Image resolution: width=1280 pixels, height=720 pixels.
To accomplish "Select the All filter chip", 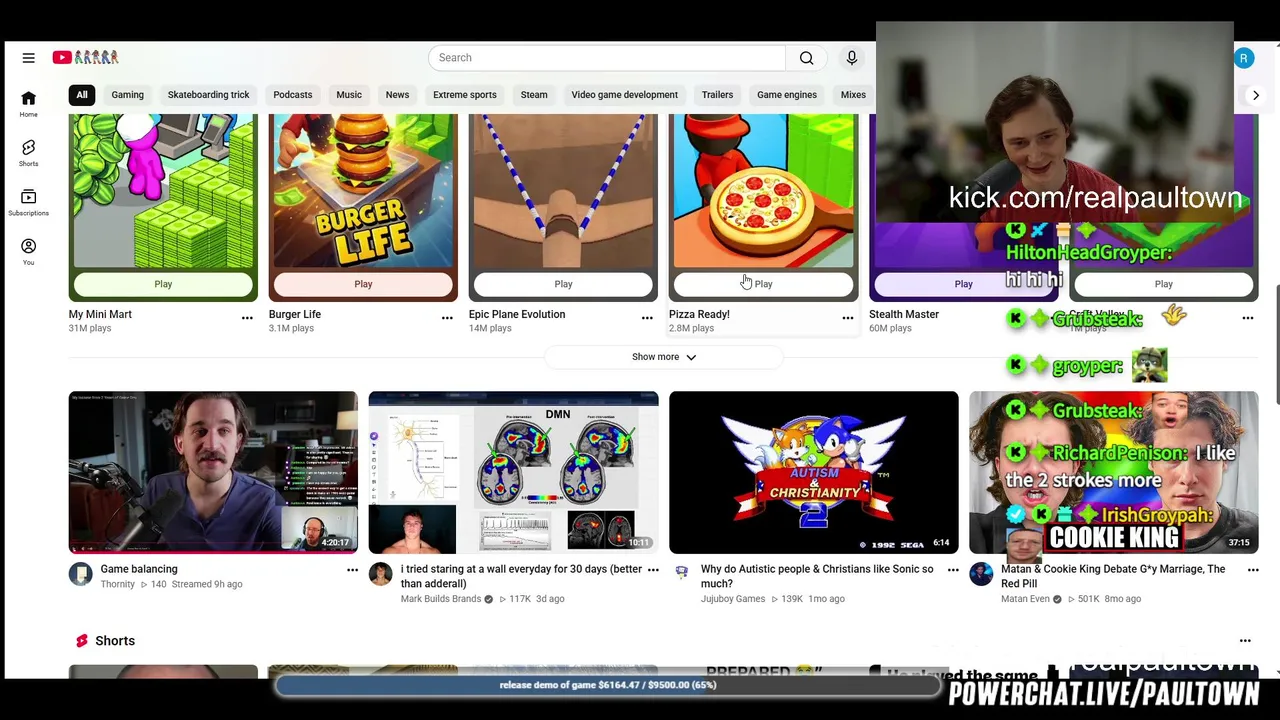I will point(82,95).
